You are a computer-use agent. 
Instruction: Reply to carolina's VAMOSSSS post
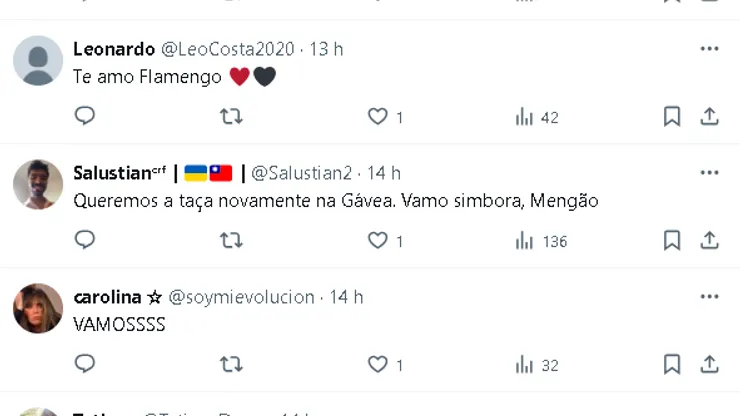[85, 364]
